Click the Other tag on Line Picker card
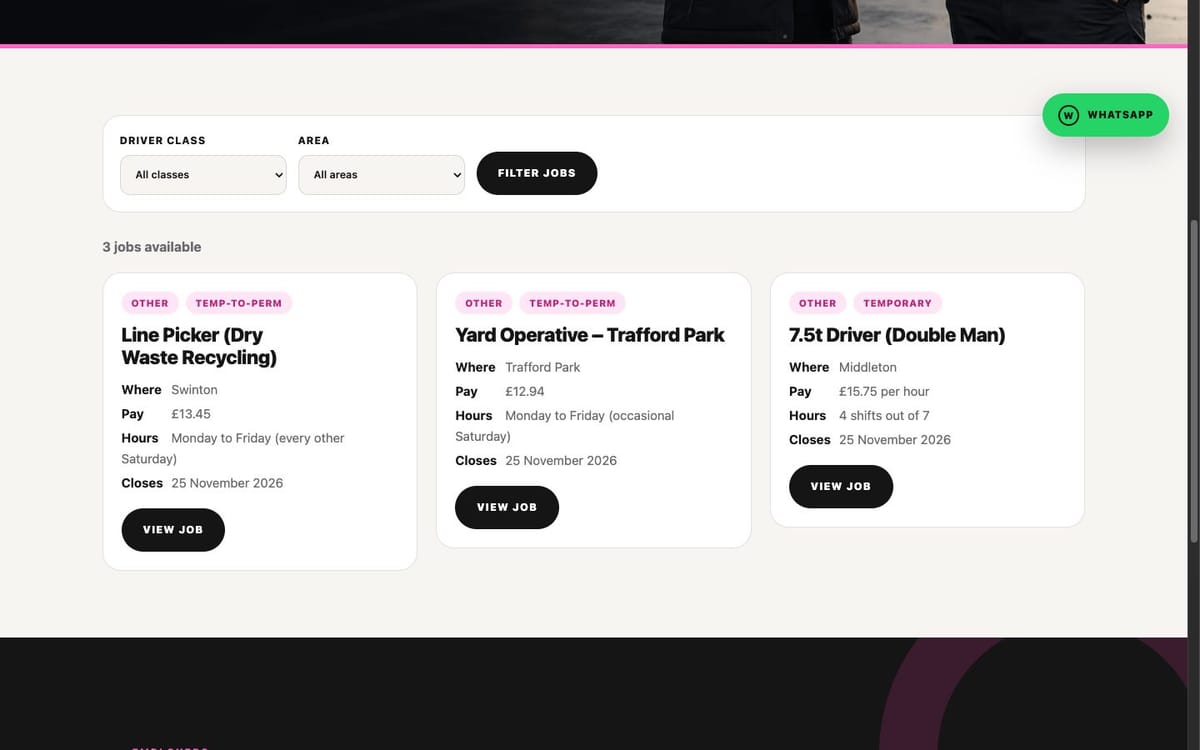This screenshot has width=1200, height=750. (150, 303)
